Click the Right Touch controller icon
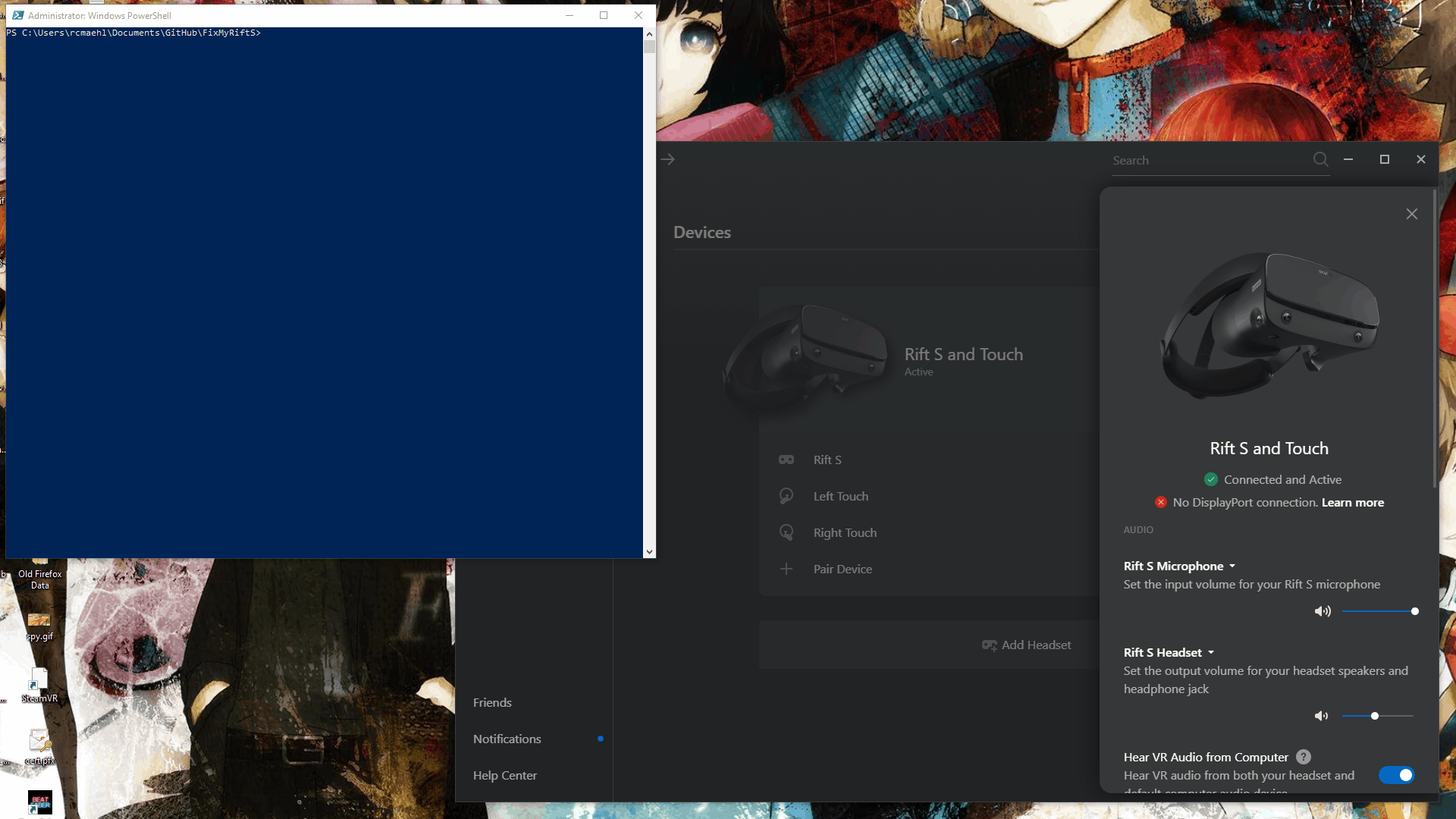This screenshot has width=1456, height=819. pyautogui.click(x=786, y=532)
